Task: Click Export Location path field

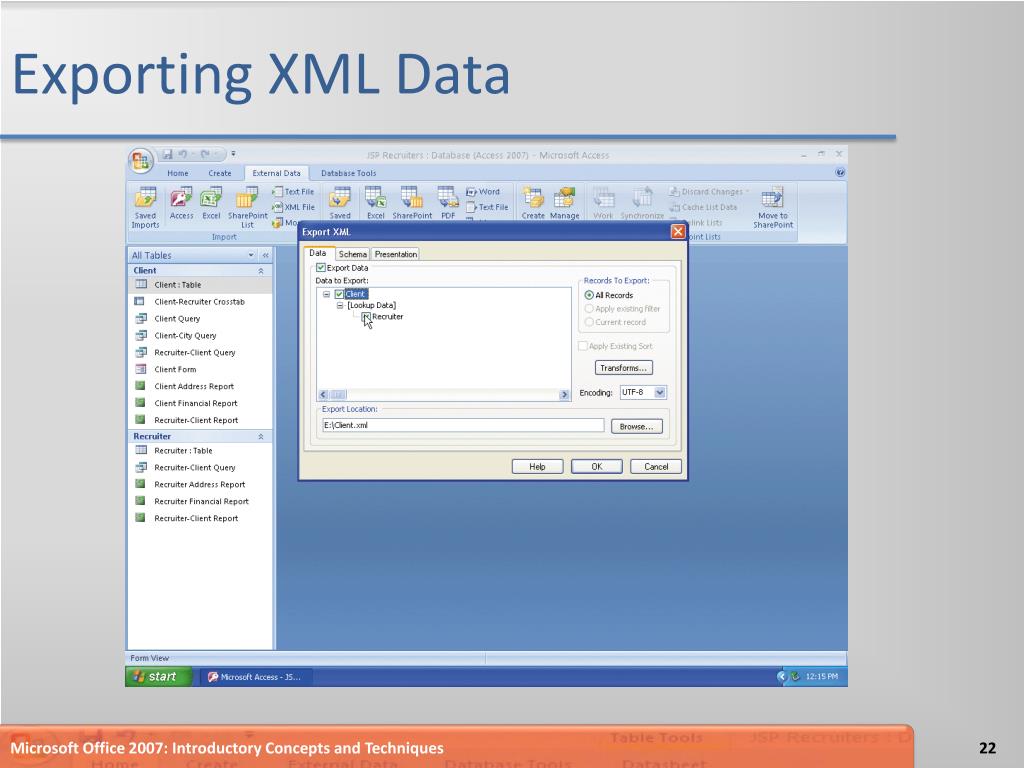Action: coord(463,425)
